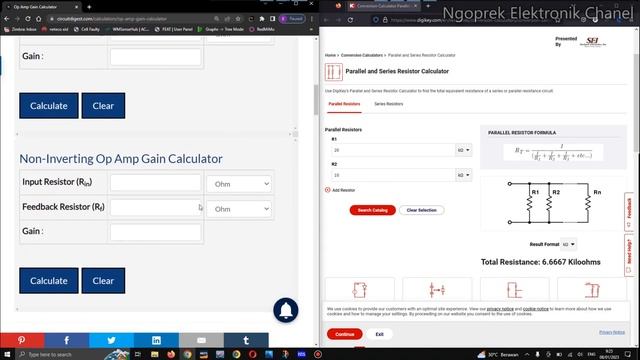
Task: Open File Explorer from the taskbar
Action: [154, 354]
